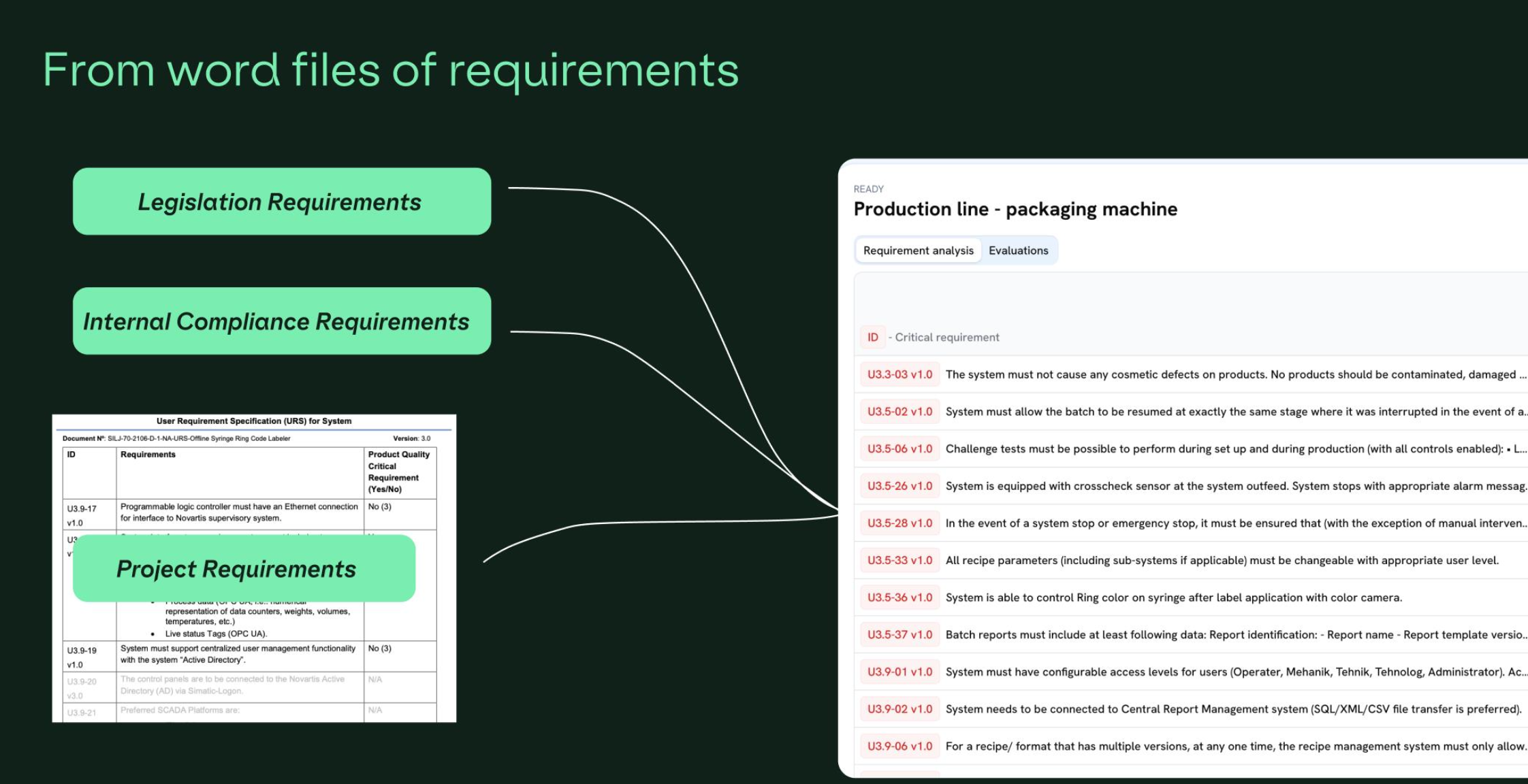Click the red ID legend badge
1528x784 pixels.
[x=872, y=338]
